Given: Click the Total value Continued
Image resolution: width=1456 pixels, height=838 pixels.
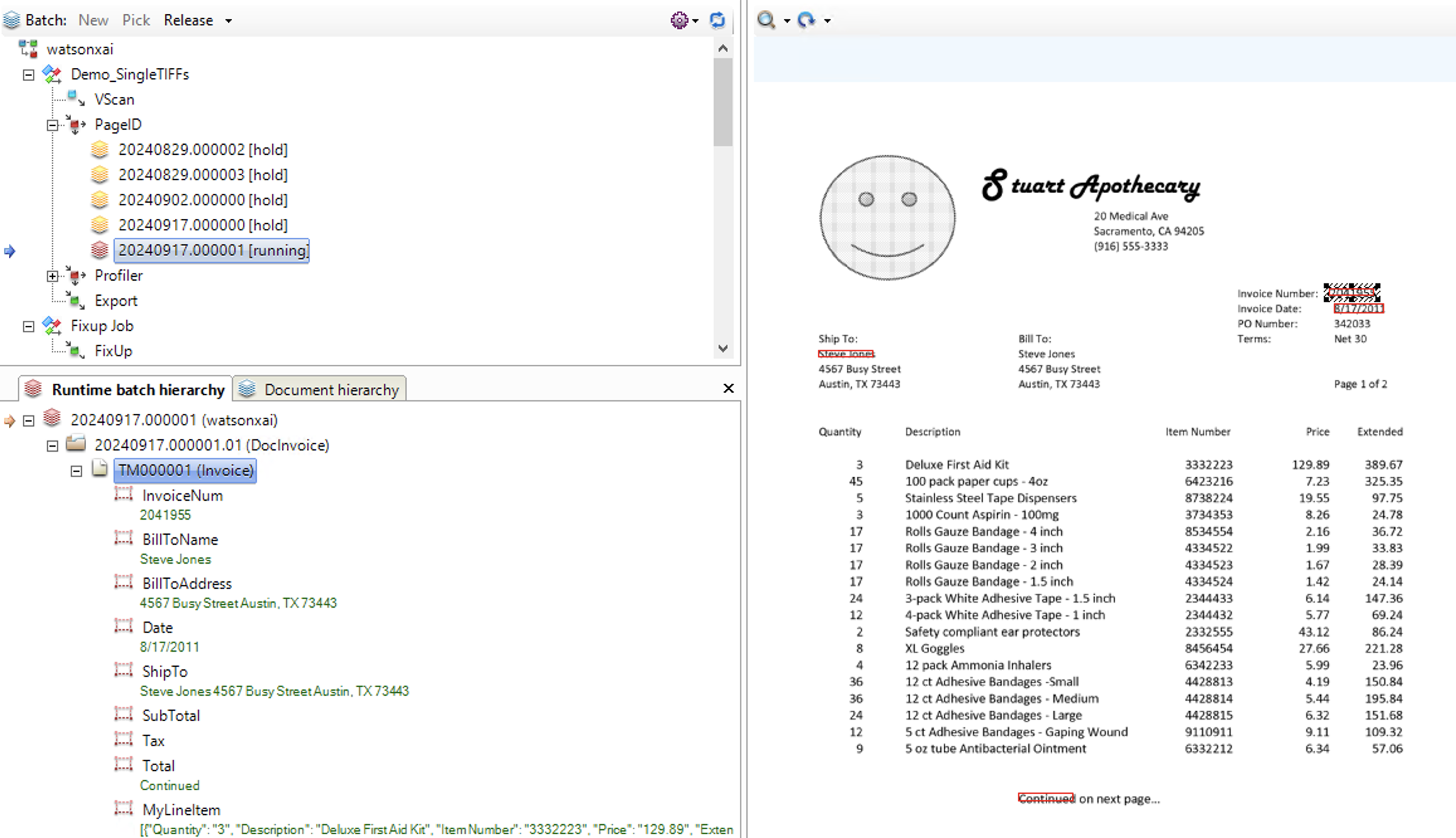Looking at the screenshot, I should click(169, 786).
